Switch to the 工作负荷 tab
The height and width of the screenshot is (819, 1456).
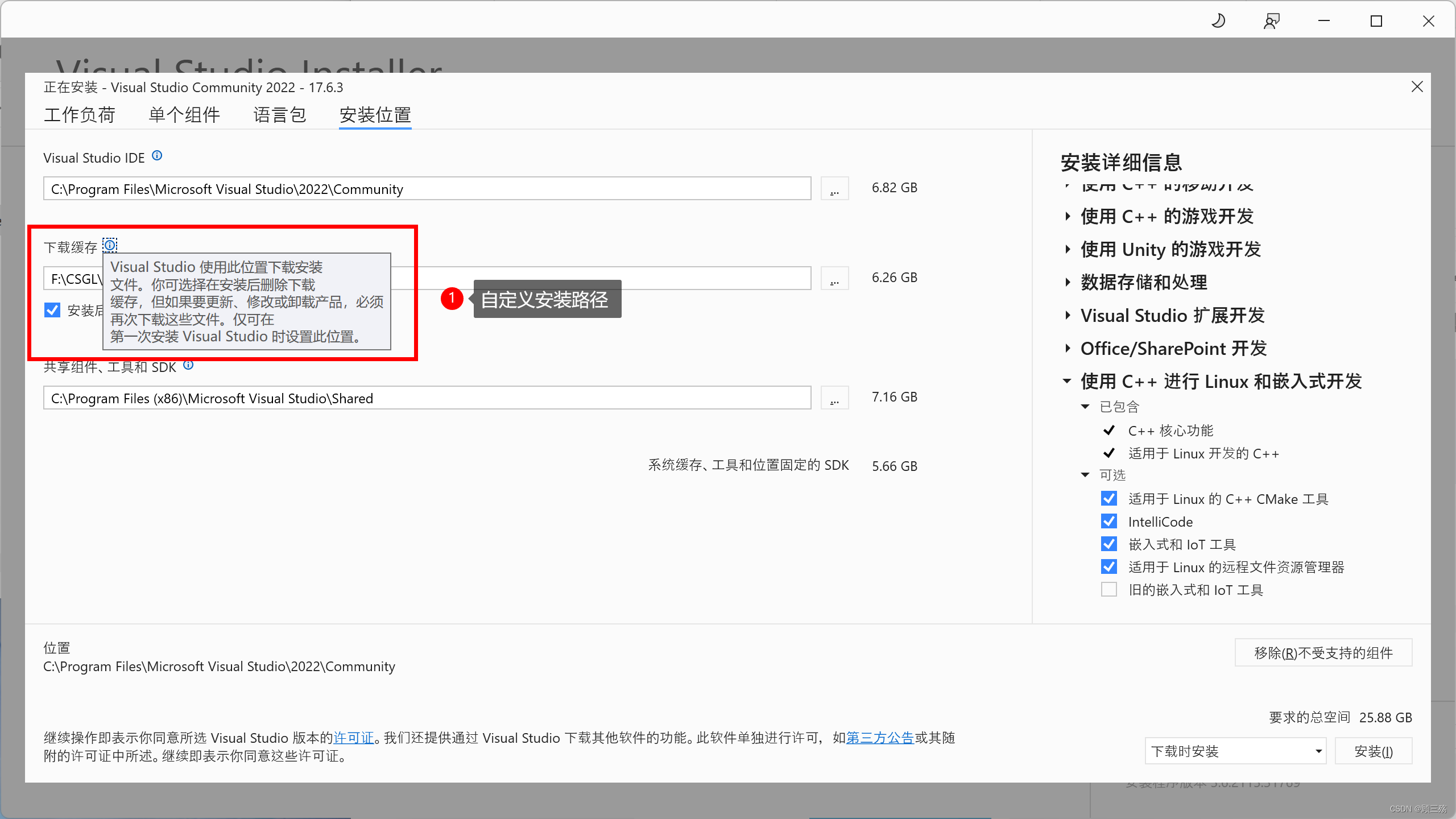click(x=80, y=114)
